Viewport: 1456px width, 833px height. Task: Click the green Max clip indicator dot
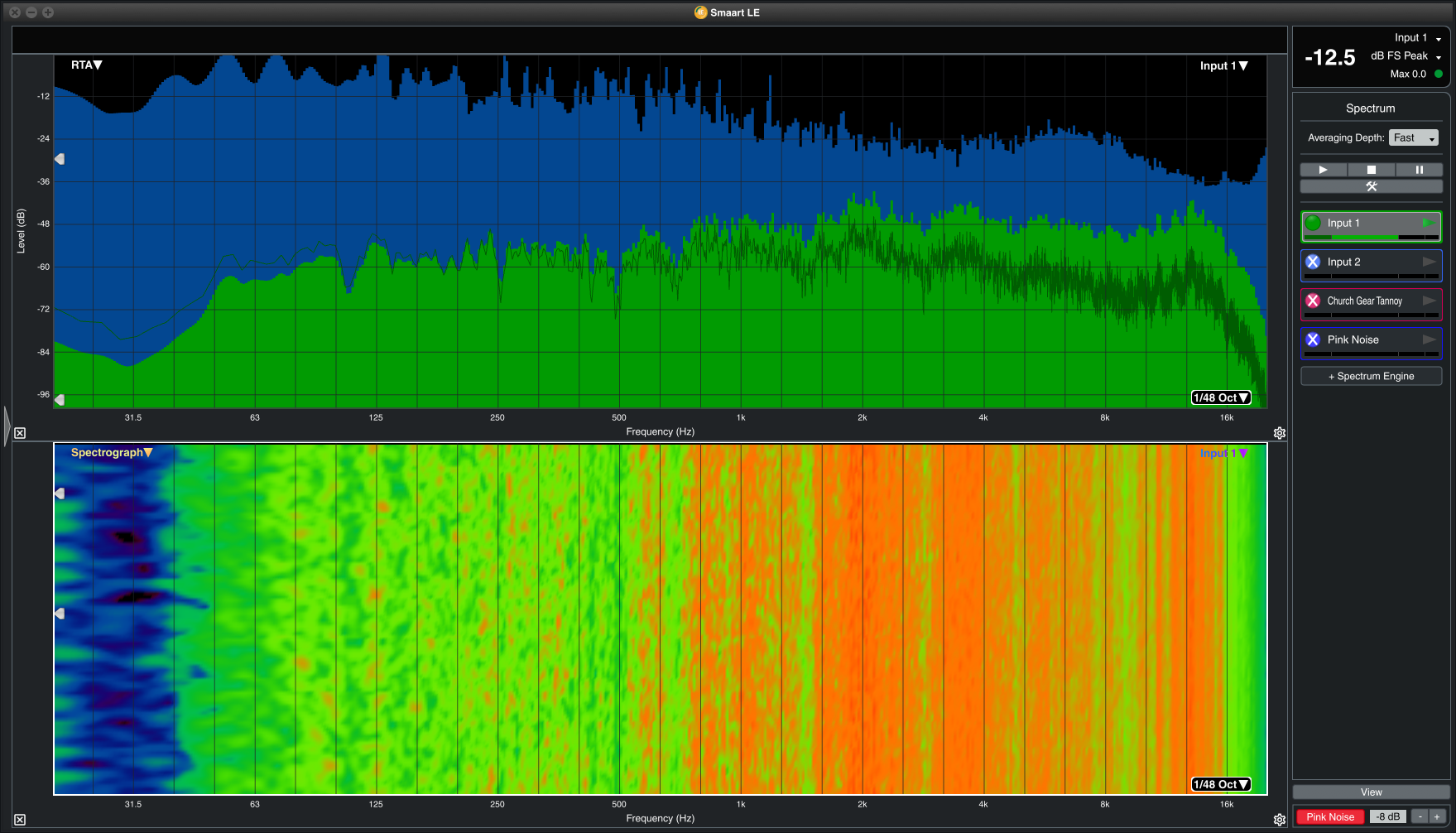tap(1439, 74)
